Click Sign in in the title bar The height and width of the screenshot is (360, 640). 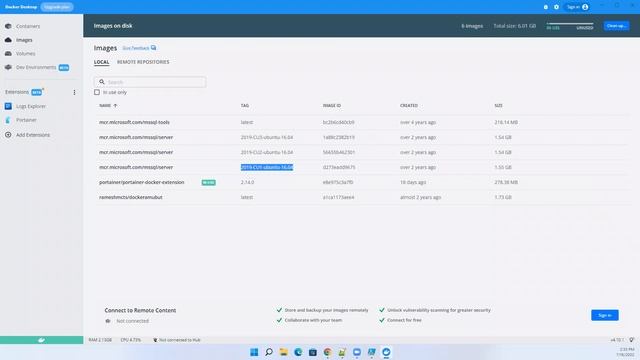tap(577, 7)
